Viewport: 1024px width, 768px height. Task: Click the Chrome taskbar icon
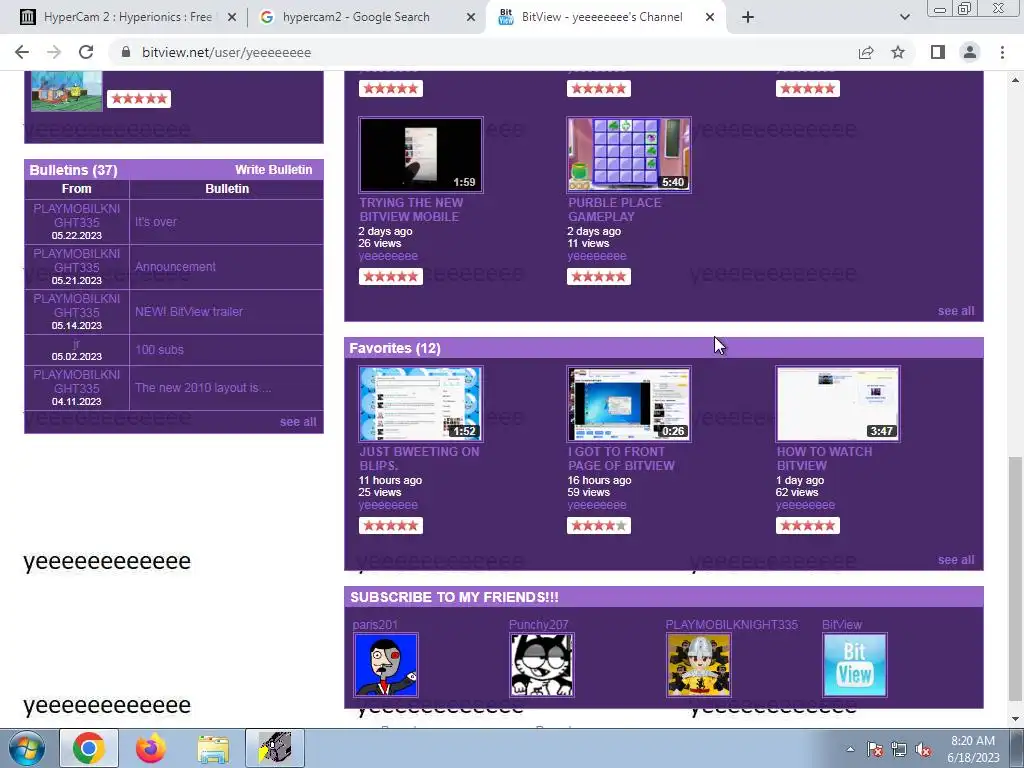coord(89,748)
